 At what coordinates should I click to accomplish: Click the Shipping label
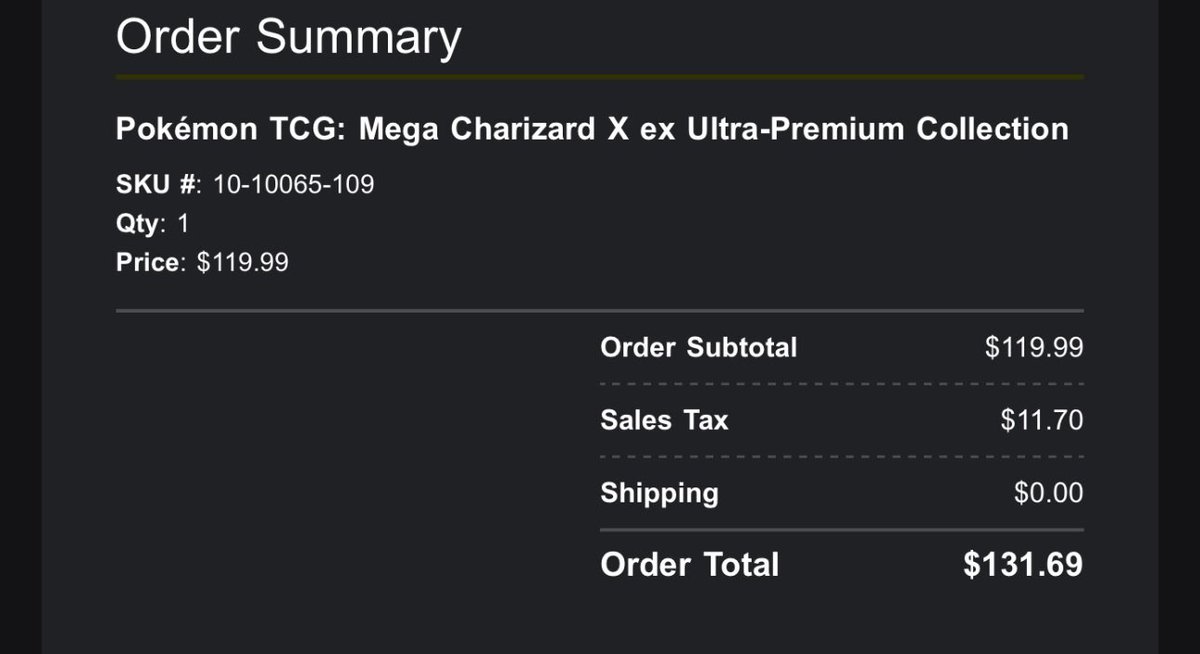[x=659, y=493]
